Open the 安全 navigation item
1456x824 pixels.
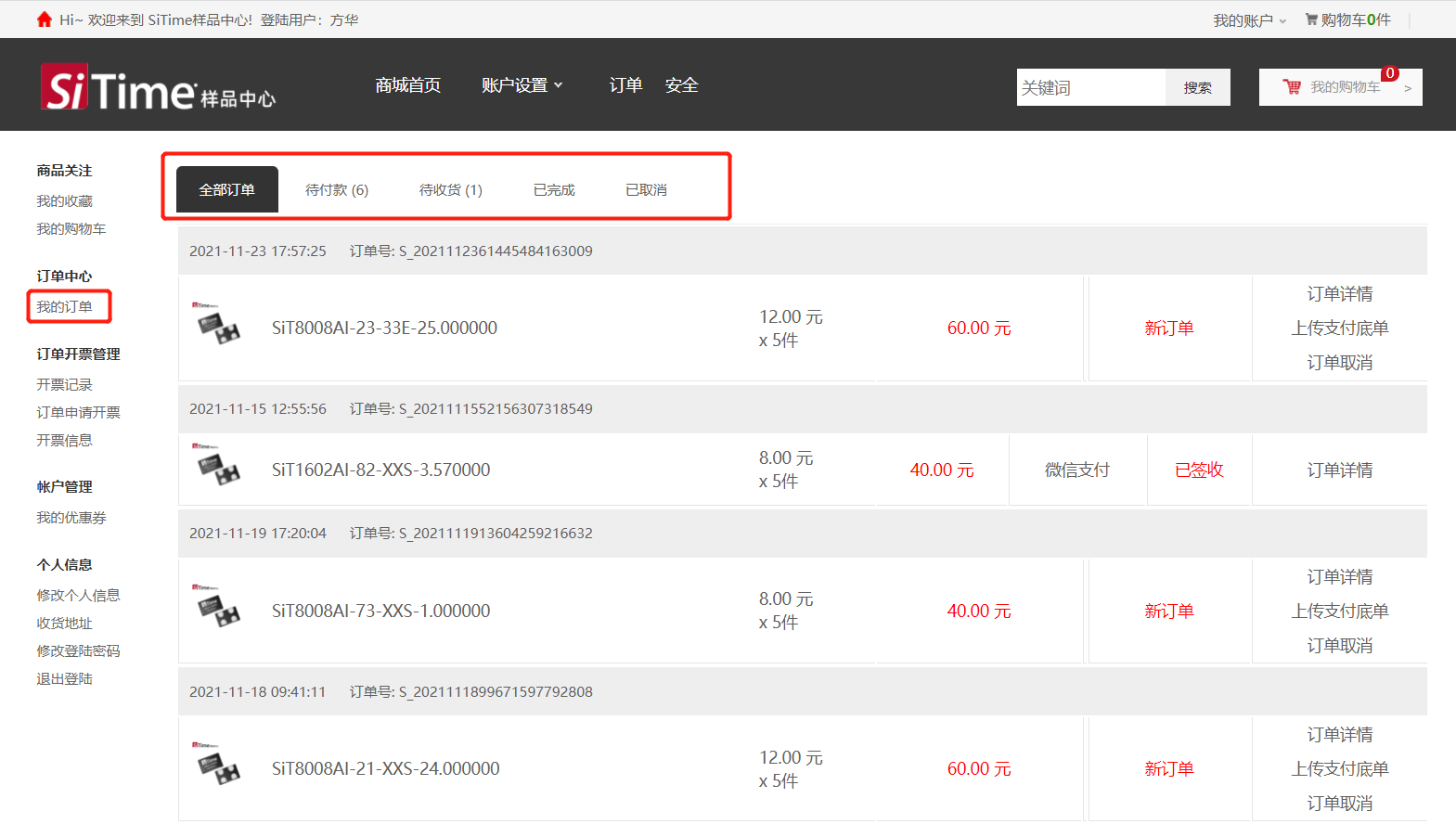(x=682, y=85)
